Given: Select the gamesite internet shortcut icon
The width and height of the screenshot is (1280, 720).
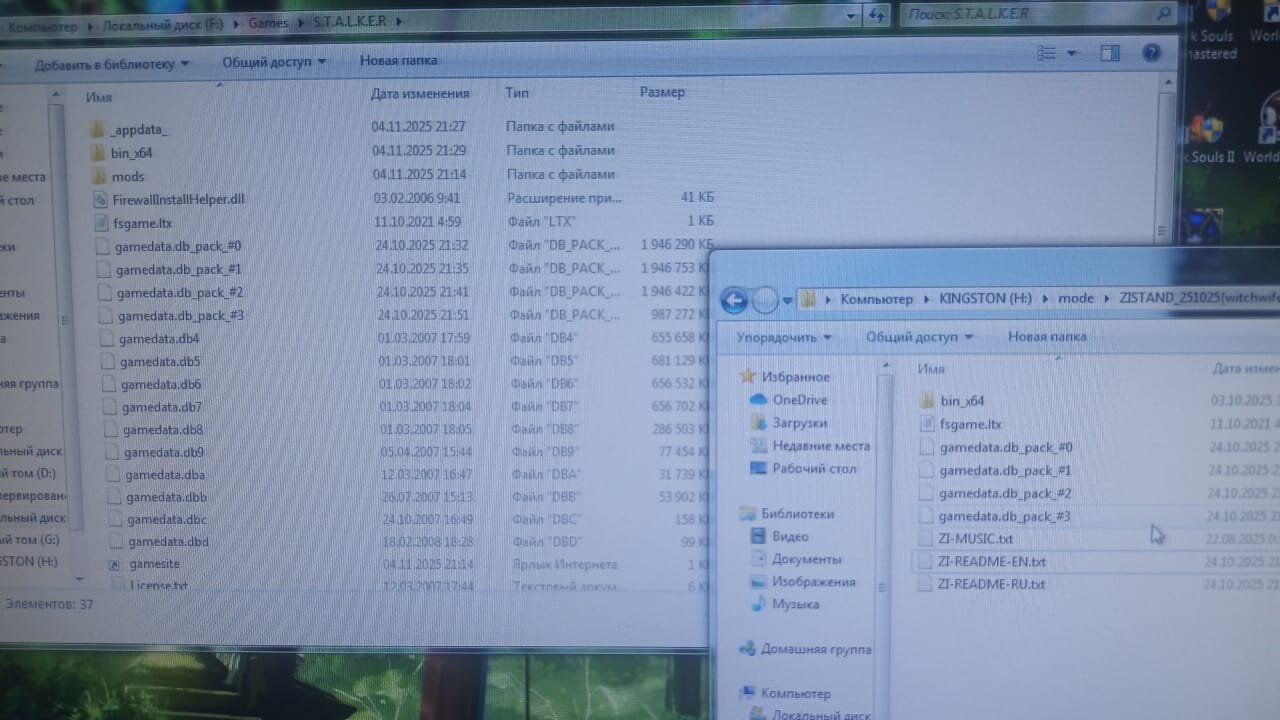Looking at the screenshot, I should pos(115,564).
